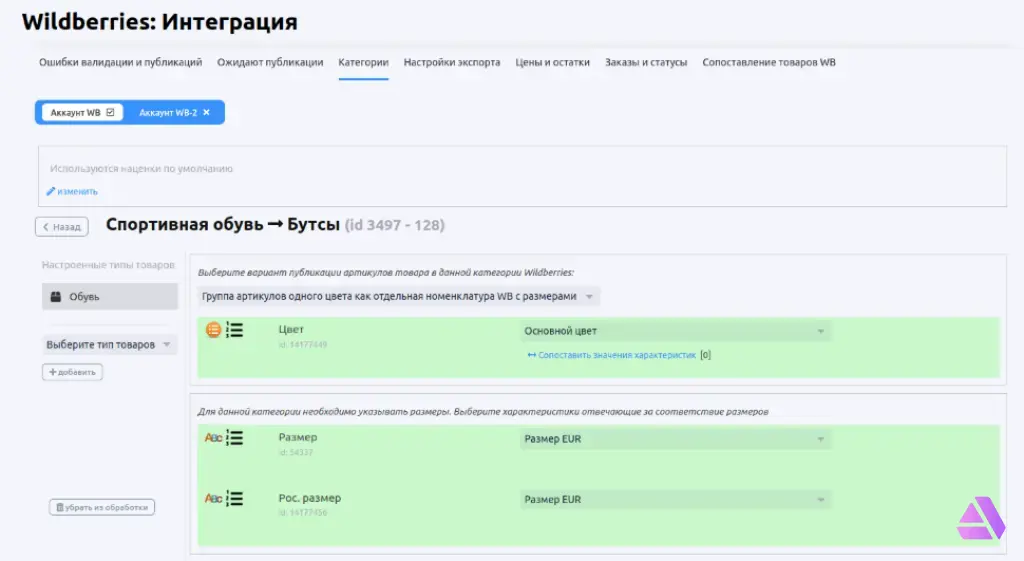The width and height of the screenshot is (1024, 561).
Task: Click the list icon in Рос. размер row
Action: [x=234, y=498]
